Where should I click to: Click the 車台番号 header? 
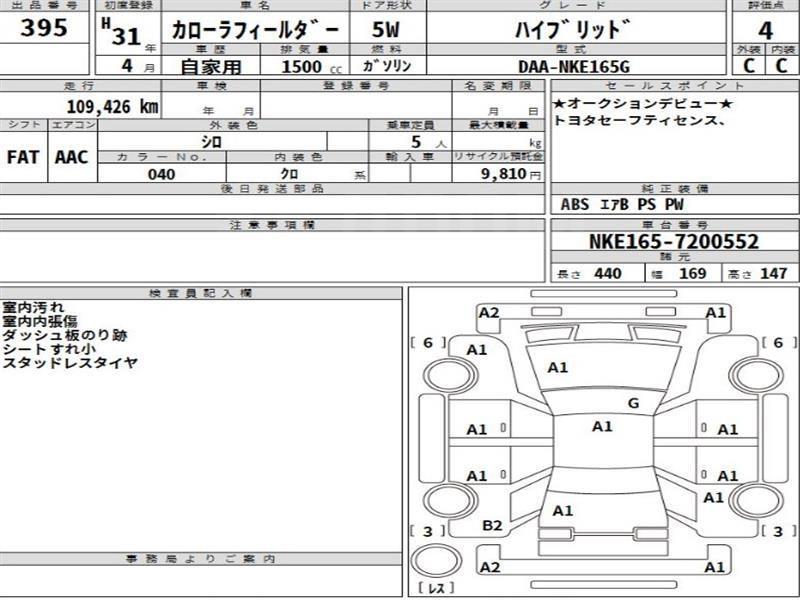[x=674, y=225]
